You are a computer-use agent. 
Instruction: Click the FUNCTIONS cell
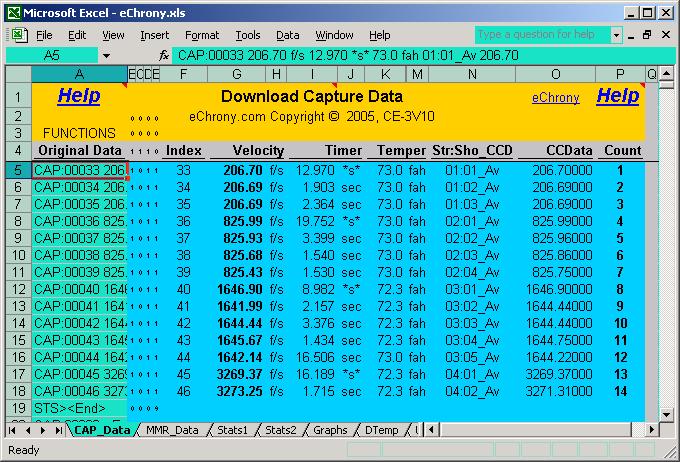pos(79,133)
